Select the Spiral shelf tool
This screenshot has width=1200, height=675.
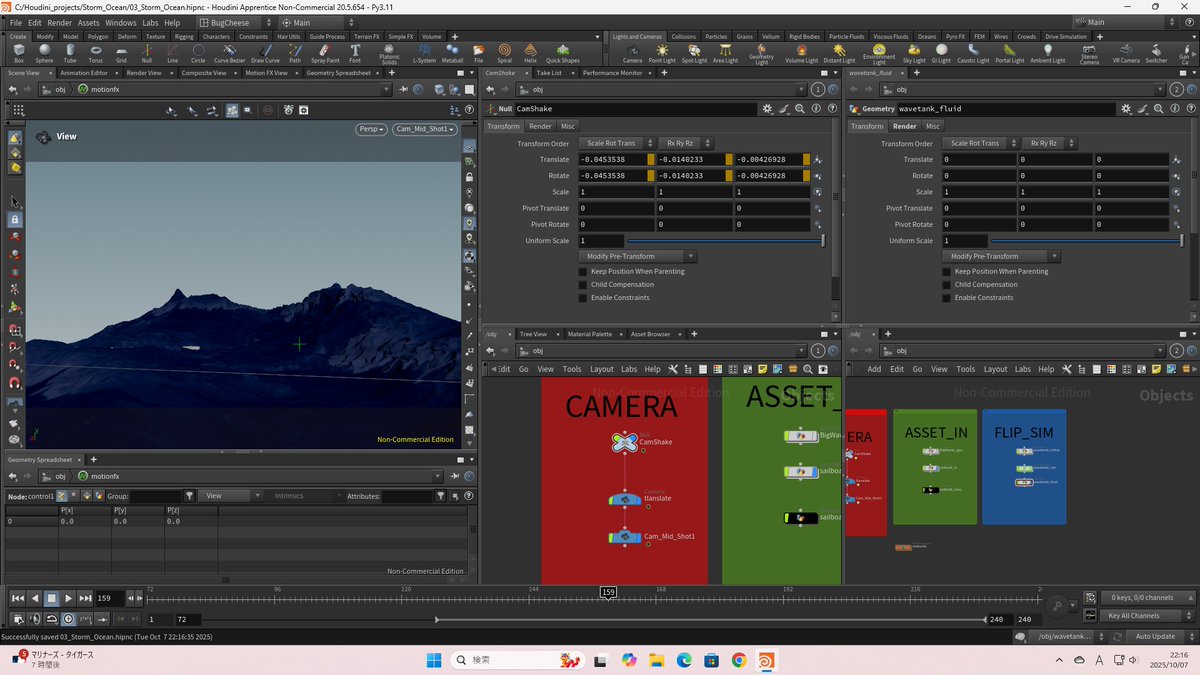click(x=504, y=52)
